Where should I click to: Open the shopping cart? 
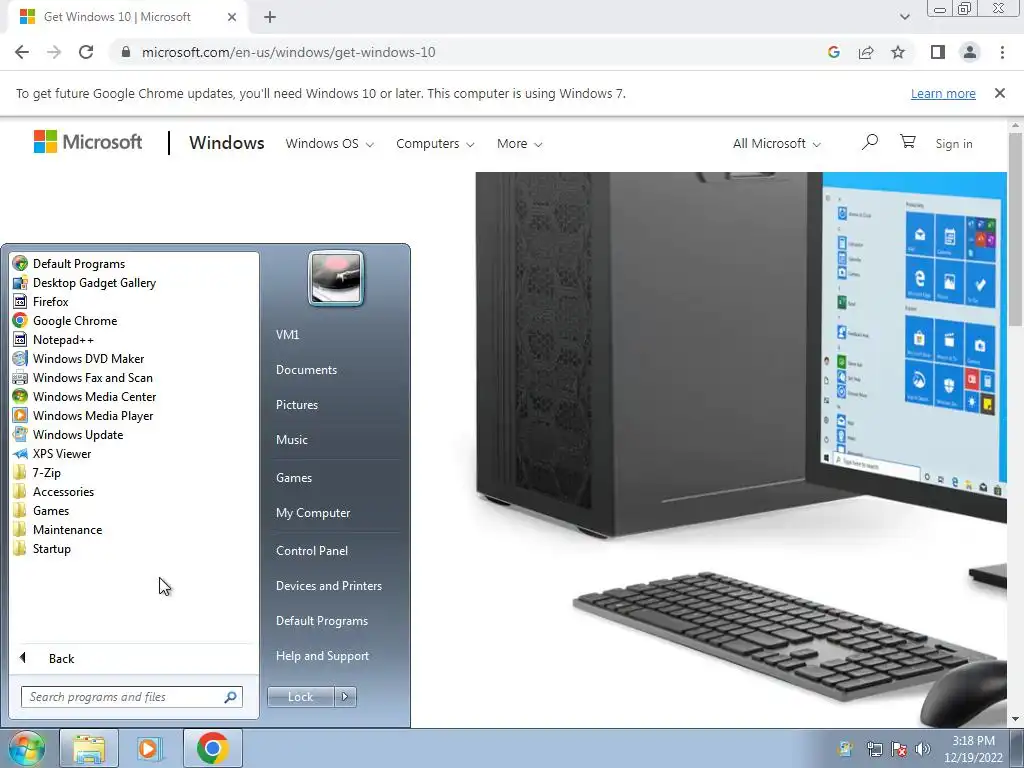tap(908, 141)
